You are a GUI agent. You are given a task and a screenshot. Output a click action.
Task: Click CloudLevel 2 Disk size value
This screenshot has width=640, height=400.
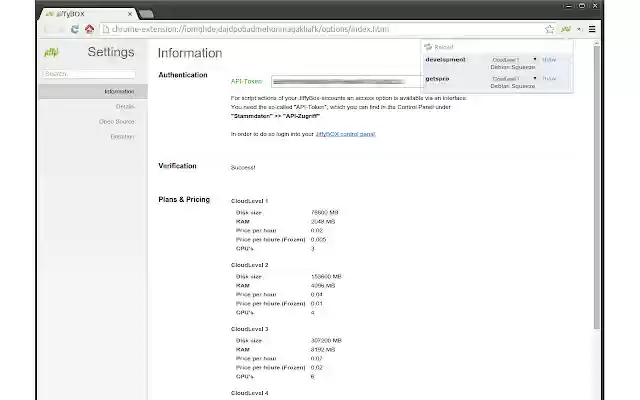click(x=326, y=277)
